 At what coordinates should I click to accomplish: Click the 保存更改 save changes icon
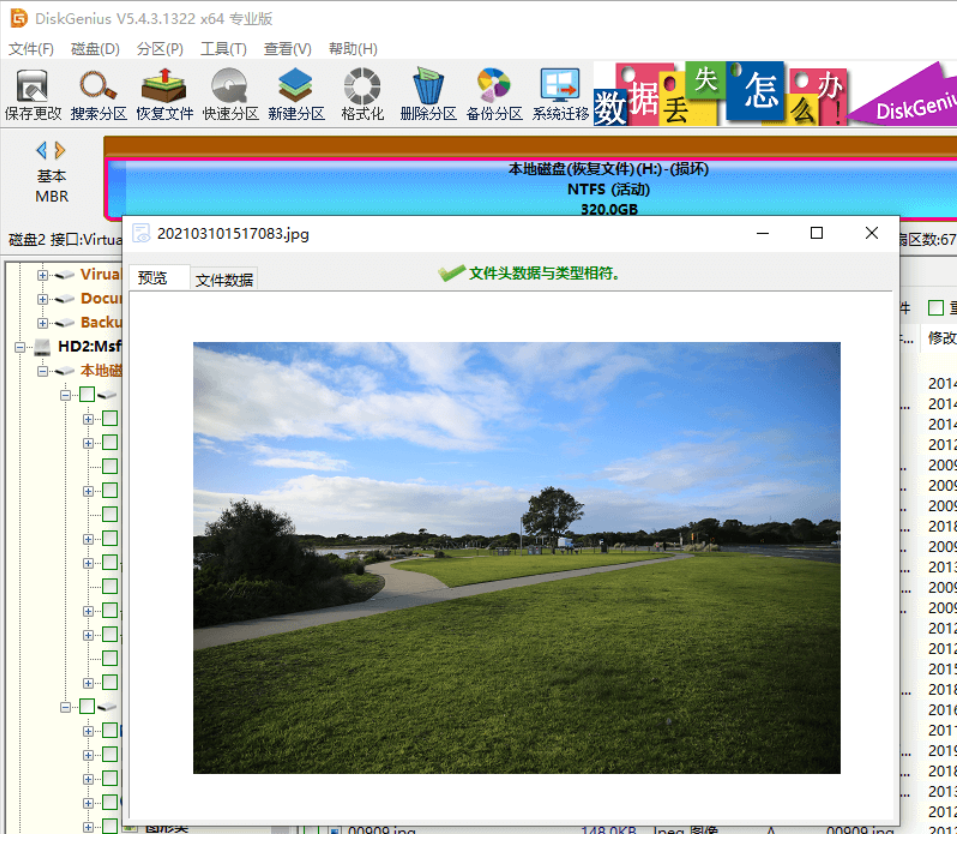[x=33, y=95]
